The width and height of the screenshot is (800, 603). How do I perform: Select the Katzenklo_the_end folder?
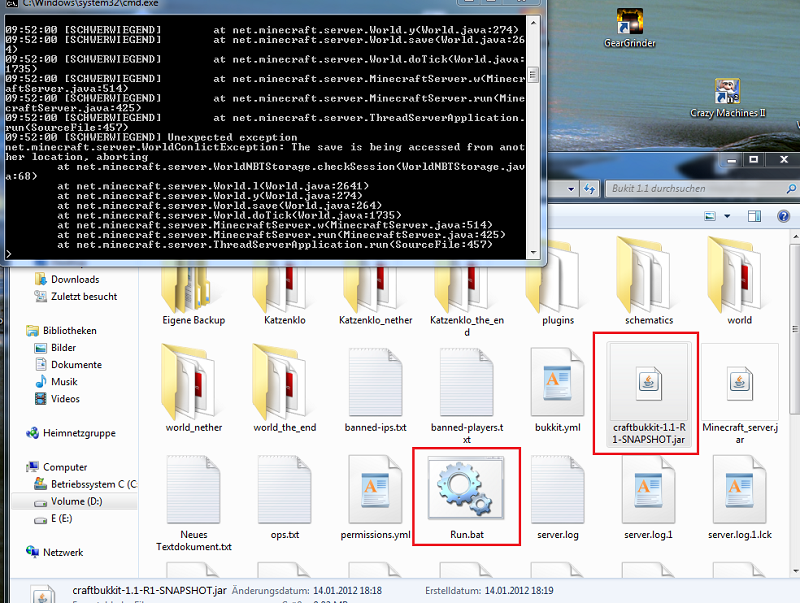466,301
